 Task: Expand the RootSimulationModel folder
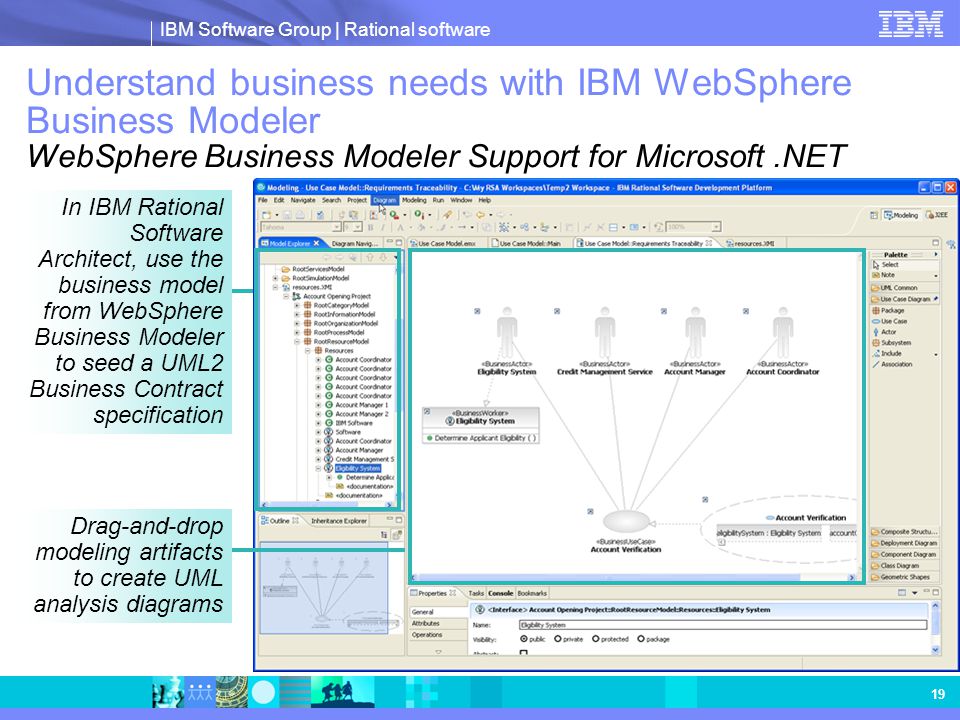point(276,278)
